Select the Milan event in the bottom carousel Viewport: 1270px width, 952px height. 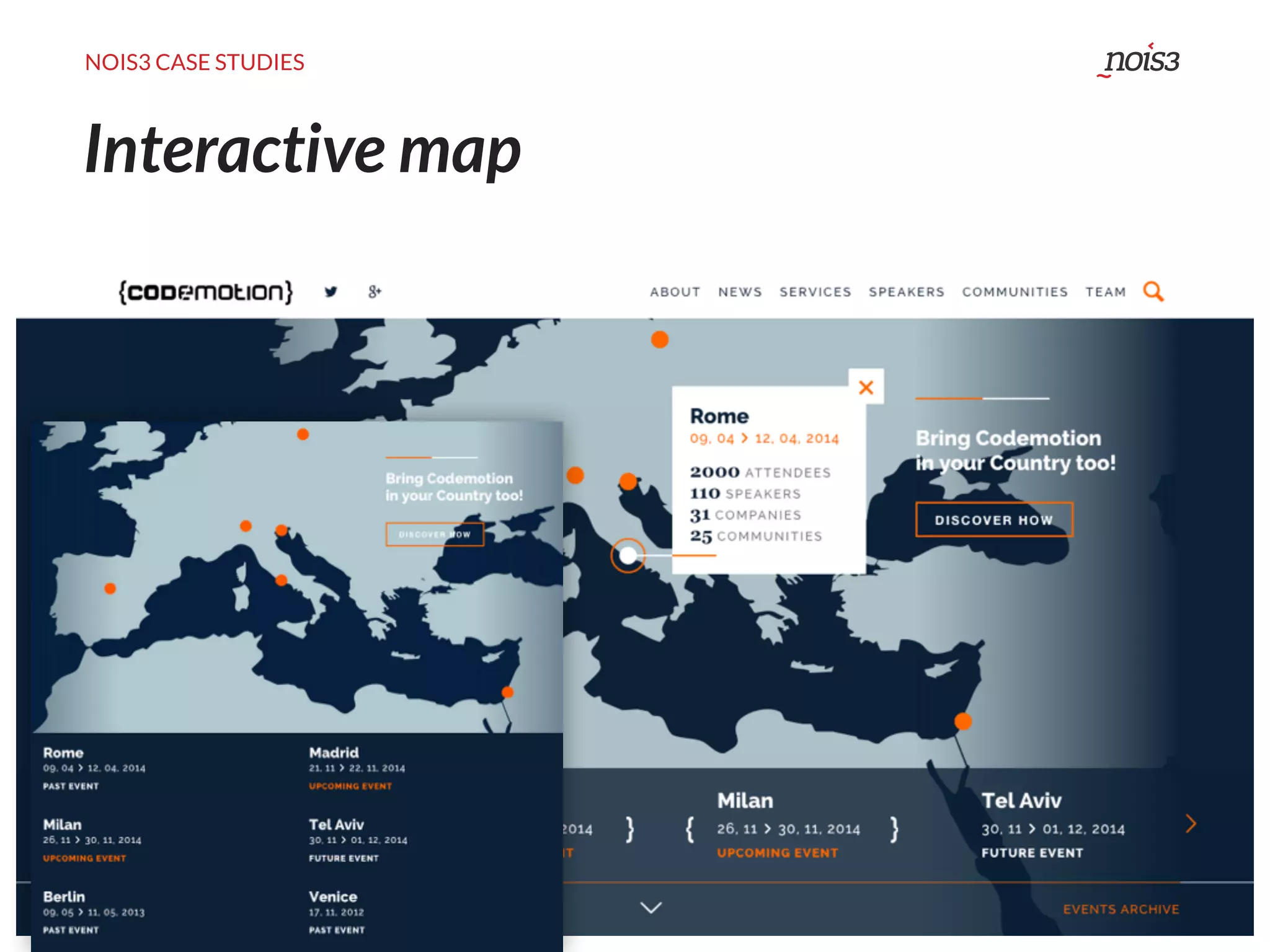click(789, 825)
